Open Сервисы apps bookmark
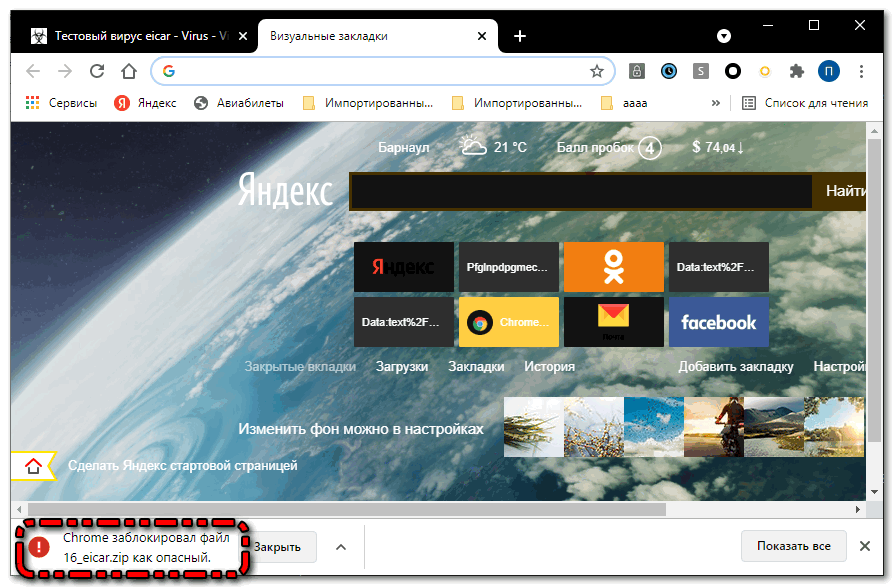 (x=61, y=103)
